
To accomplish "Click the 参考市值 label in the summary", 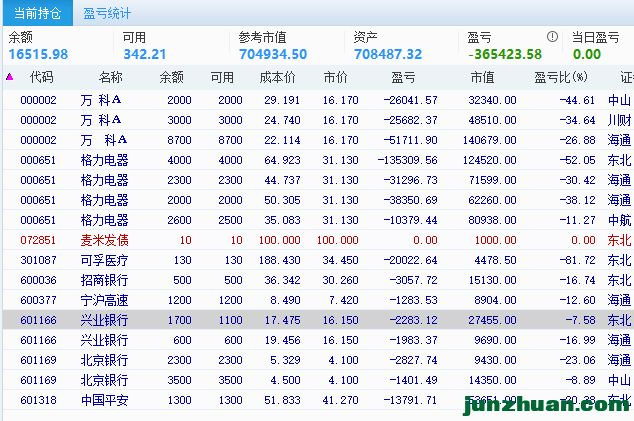I will click(x=262, y=37).
